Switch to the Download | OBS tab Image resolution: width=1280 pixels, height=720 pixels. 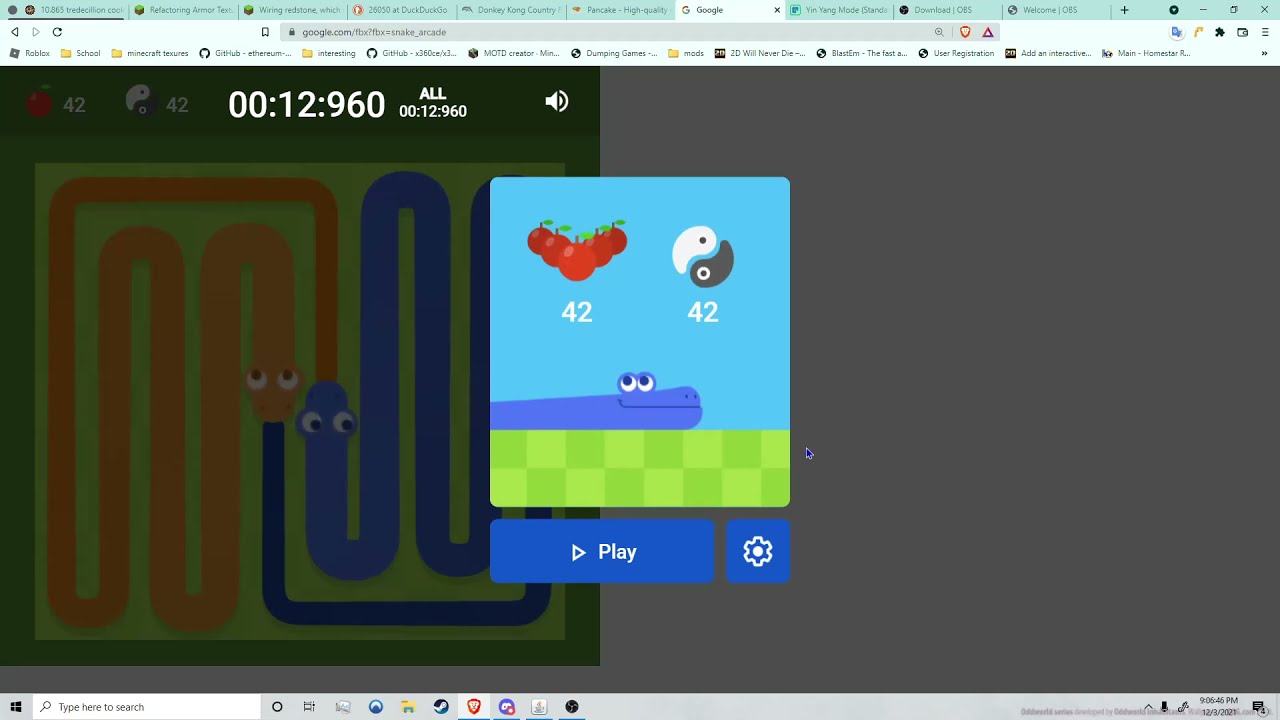946,10
